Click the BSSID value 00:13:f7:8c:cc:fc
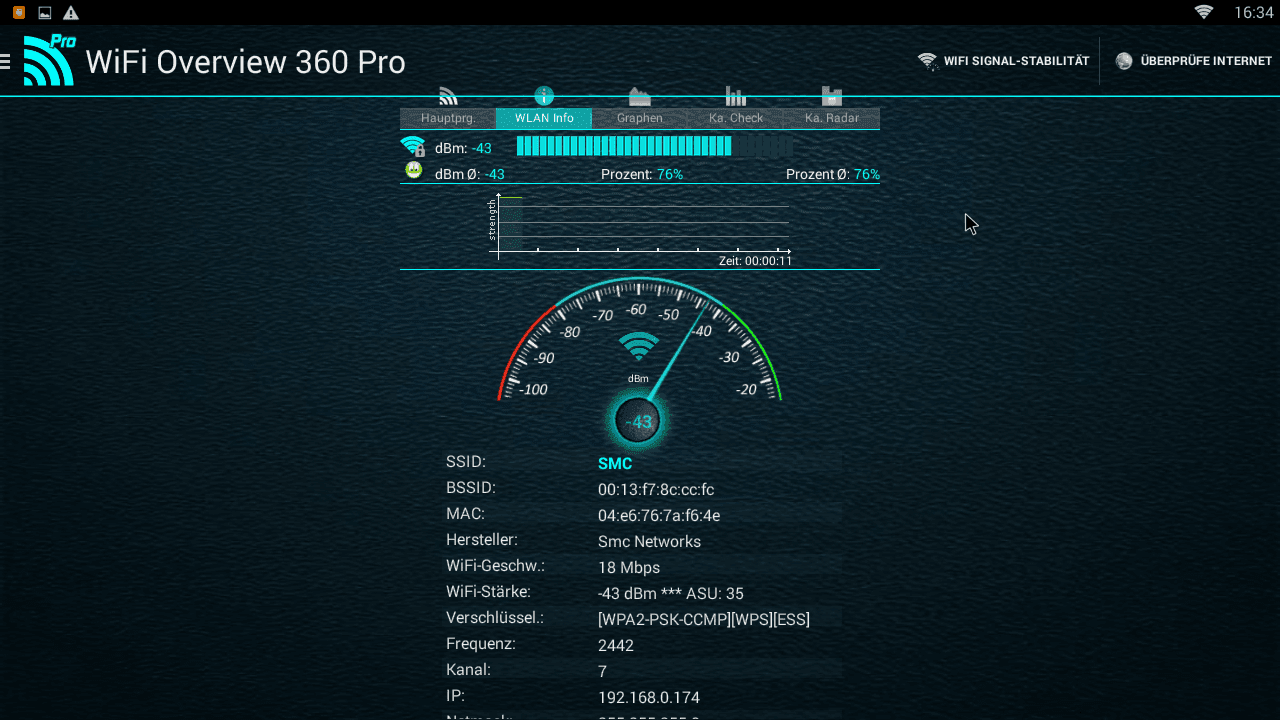Viewport: 1280px width, 720px height. pyautogui.click(x=656, y=490)
